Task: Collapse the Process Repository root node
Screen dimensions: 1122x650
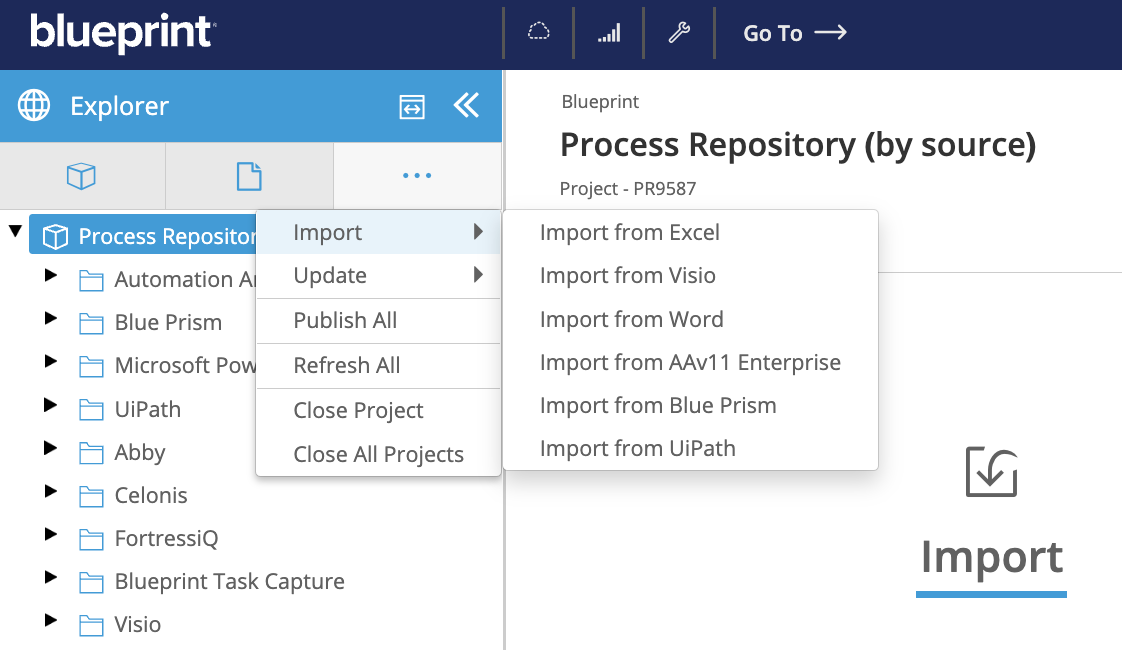Action: click(x=15, y=232)
